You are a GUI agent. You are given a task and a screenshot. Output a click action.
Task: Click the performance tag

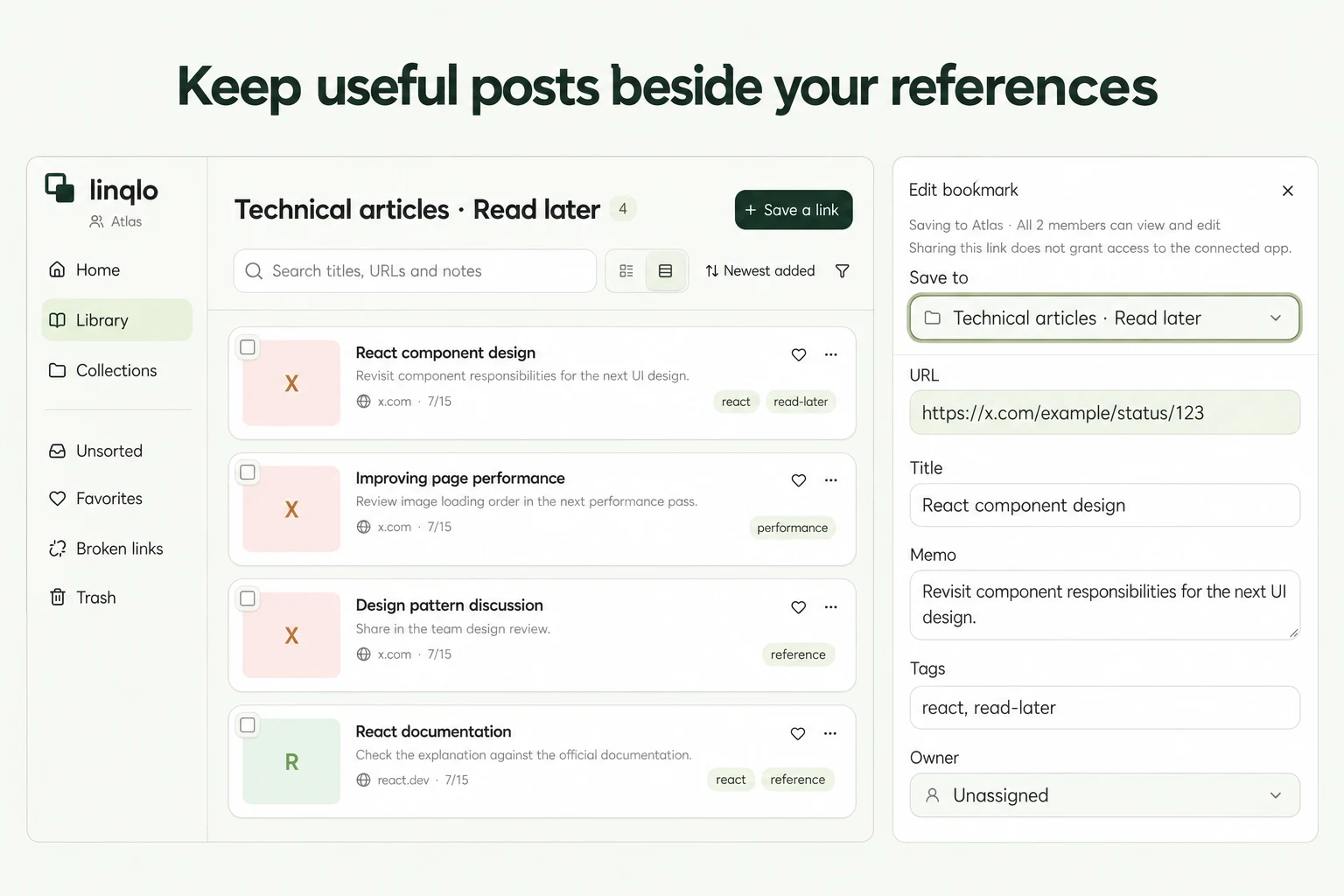[792, 528]
